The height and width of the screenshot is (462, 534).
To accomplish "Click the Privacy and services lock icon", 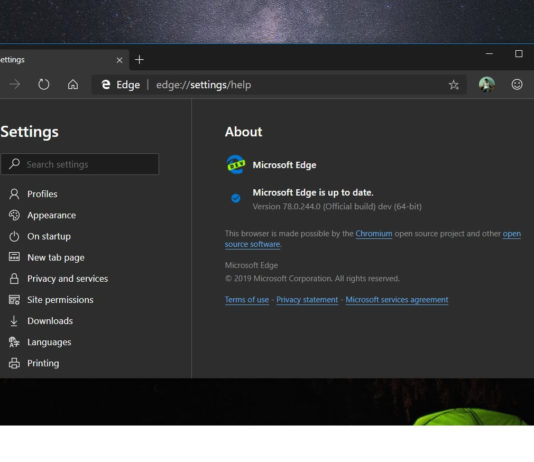I will (14, 278).
